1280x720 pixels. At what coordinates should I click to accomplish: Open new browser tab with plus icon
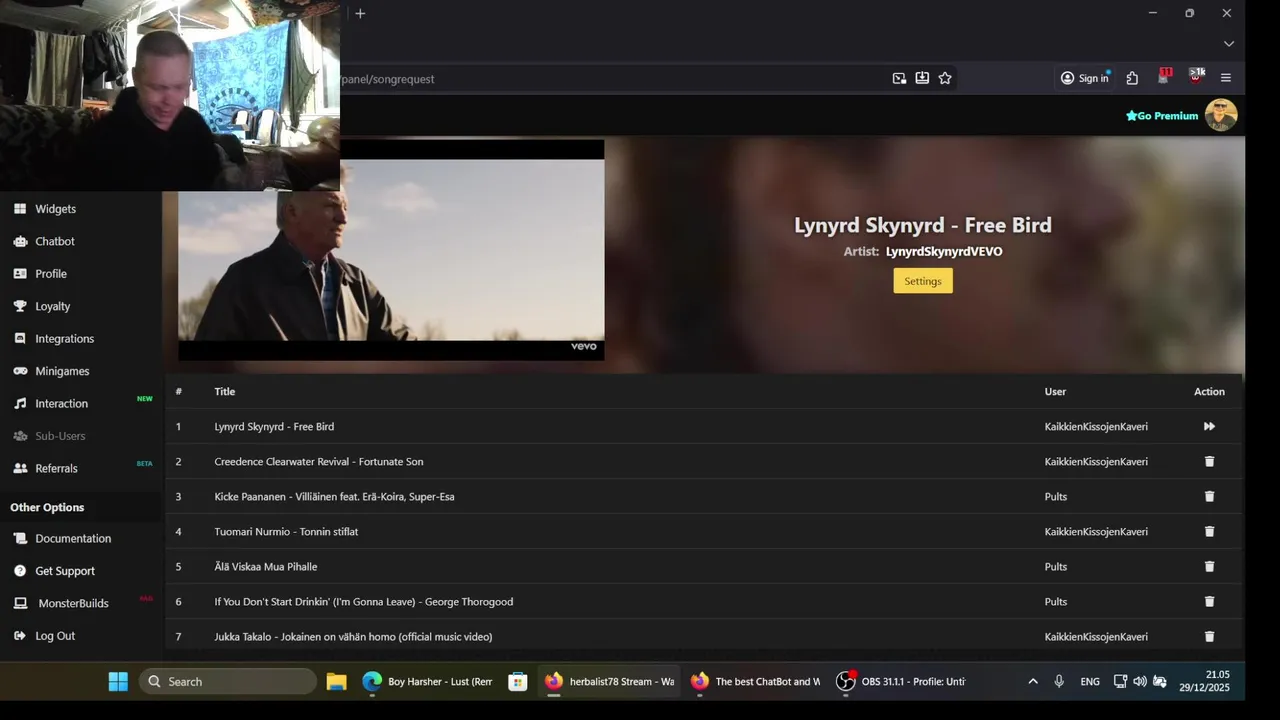click(360, 13)
